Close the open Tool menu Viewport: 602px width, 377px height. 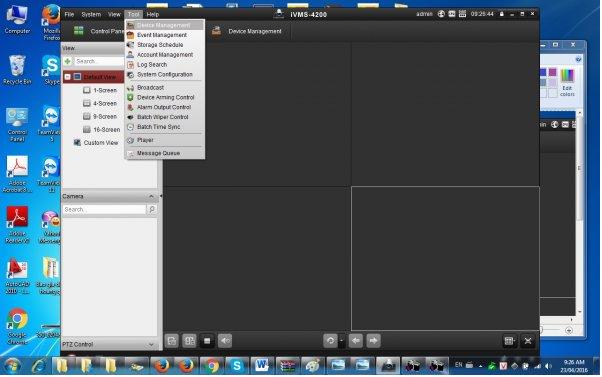[x=133, y=15]
